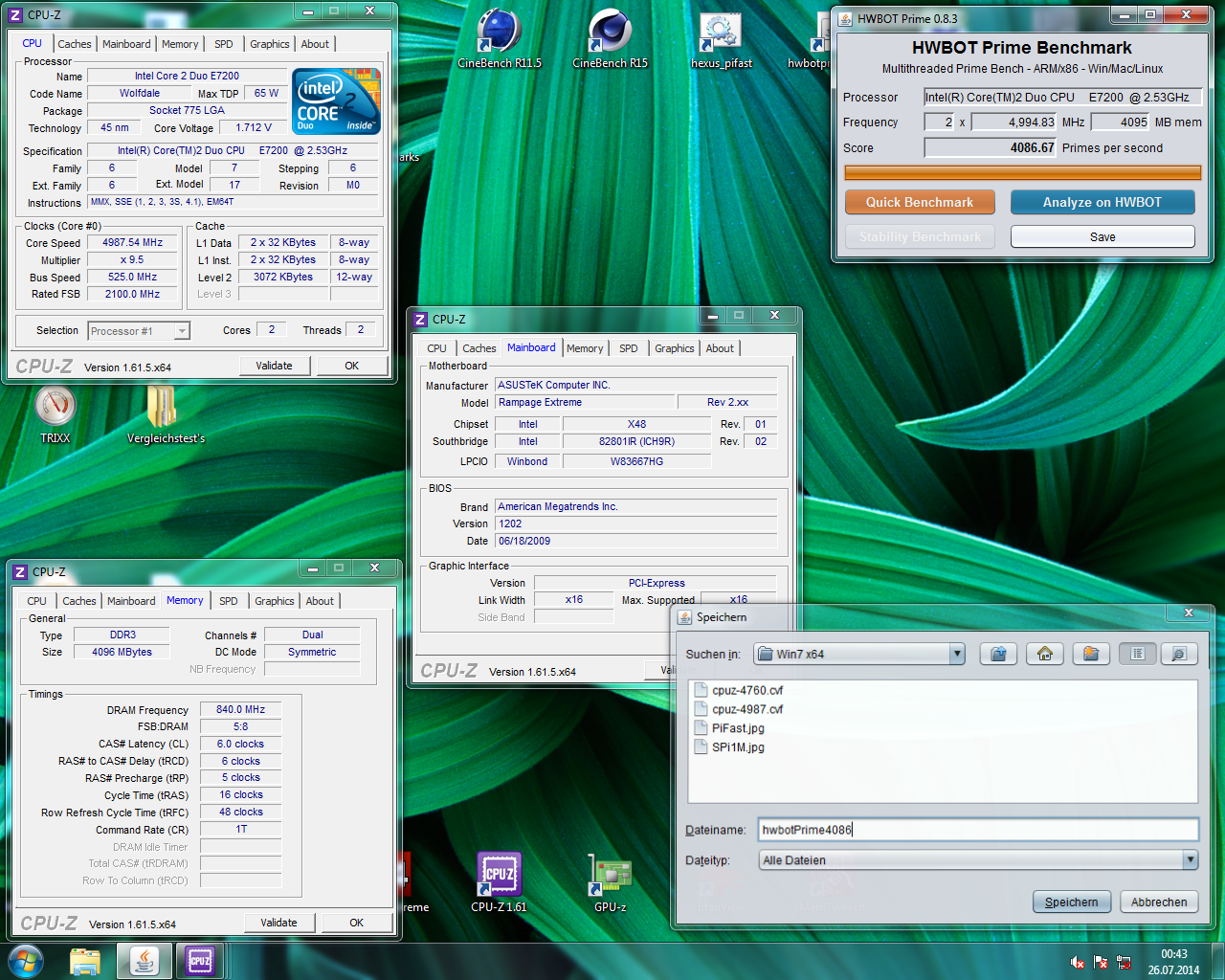Open the CineBench R15 desktop shortcut
Screen dimensions: 1225x980
[610, 39]
